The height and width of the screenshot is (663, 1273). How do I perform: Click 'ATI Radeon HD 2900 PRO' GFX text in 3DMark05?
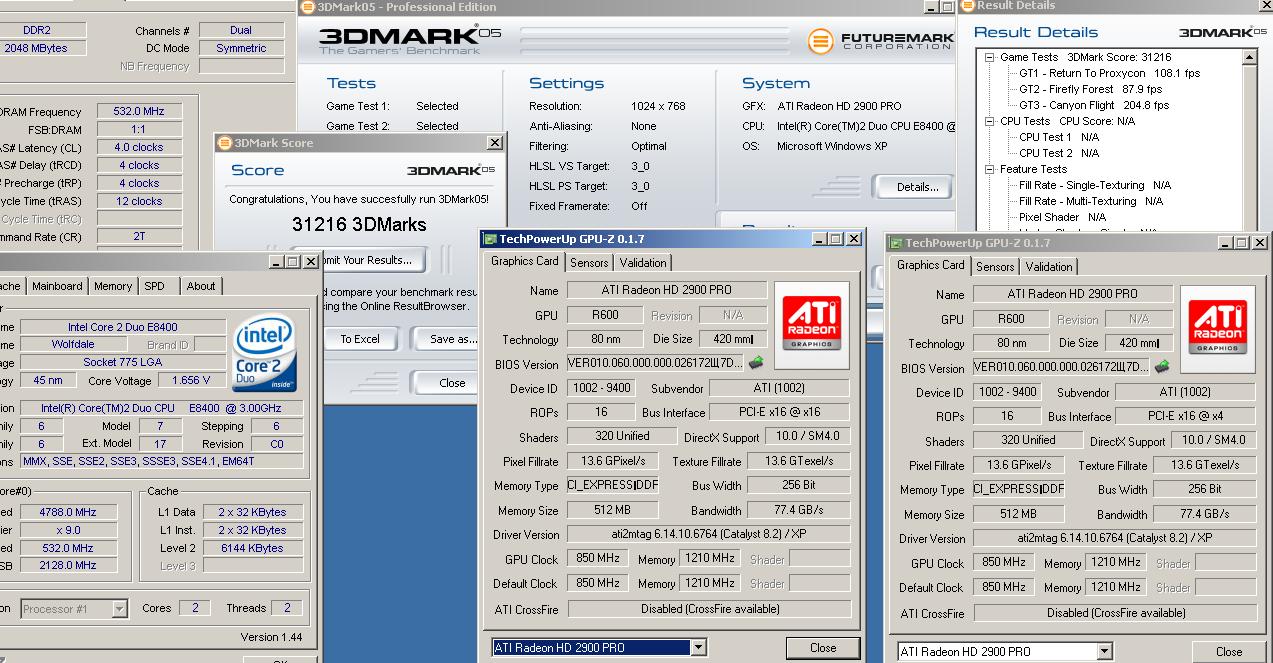839,106
